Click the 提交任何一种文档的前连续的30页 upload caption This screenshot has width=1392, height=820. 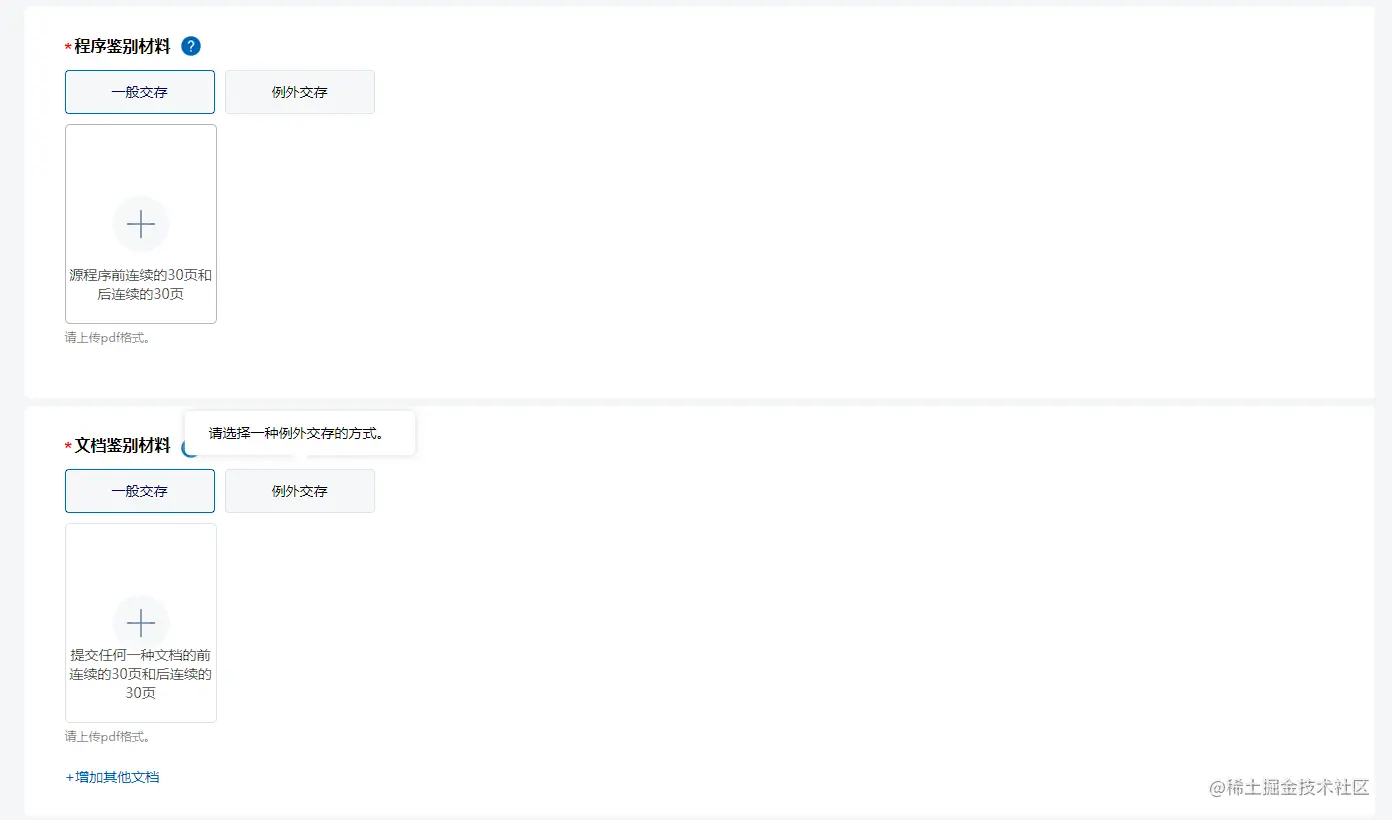[x=141, y=673]
